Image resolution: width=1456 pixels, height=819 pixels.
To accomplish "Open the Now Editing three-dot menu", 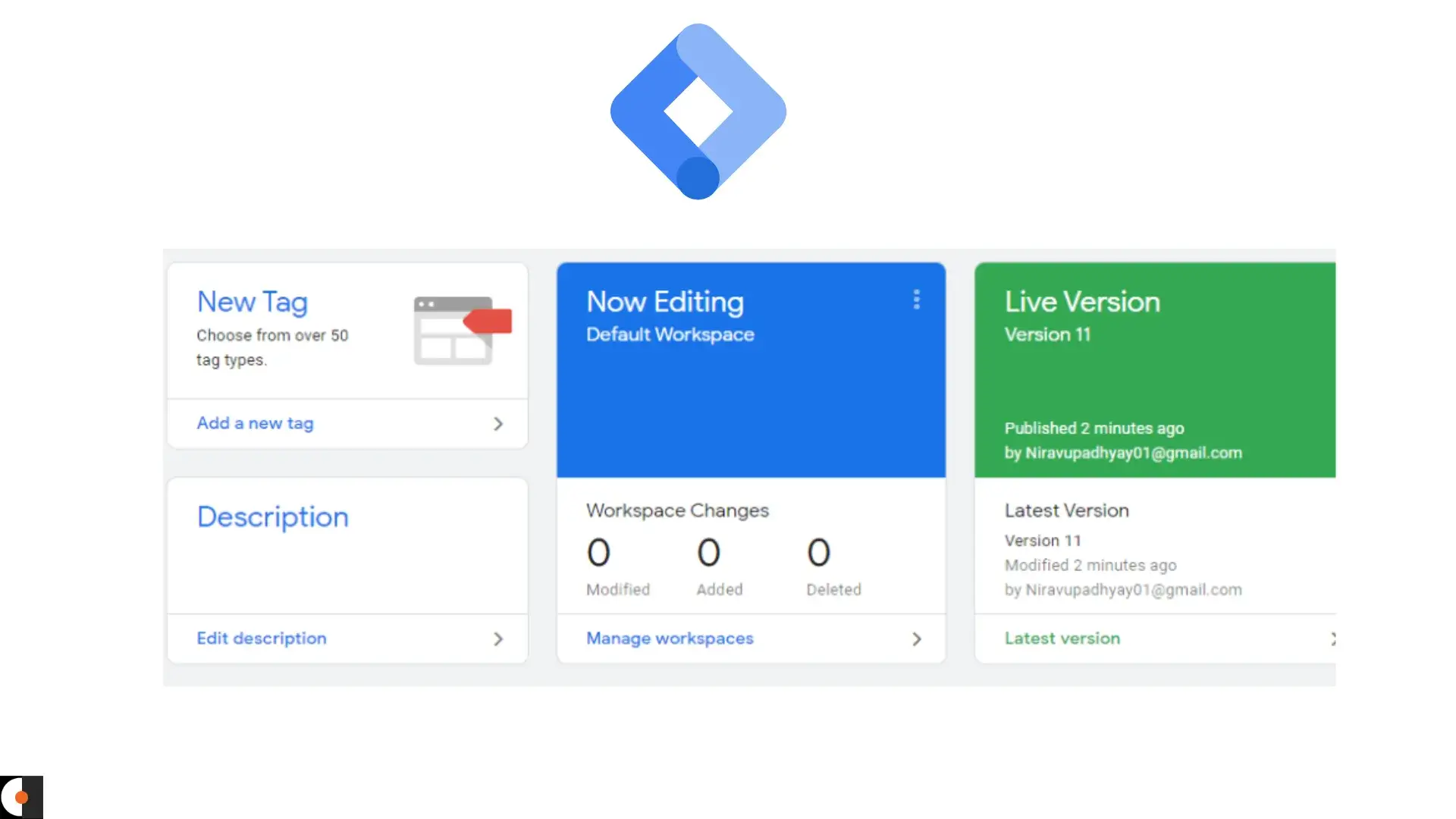I will point(916,300).
